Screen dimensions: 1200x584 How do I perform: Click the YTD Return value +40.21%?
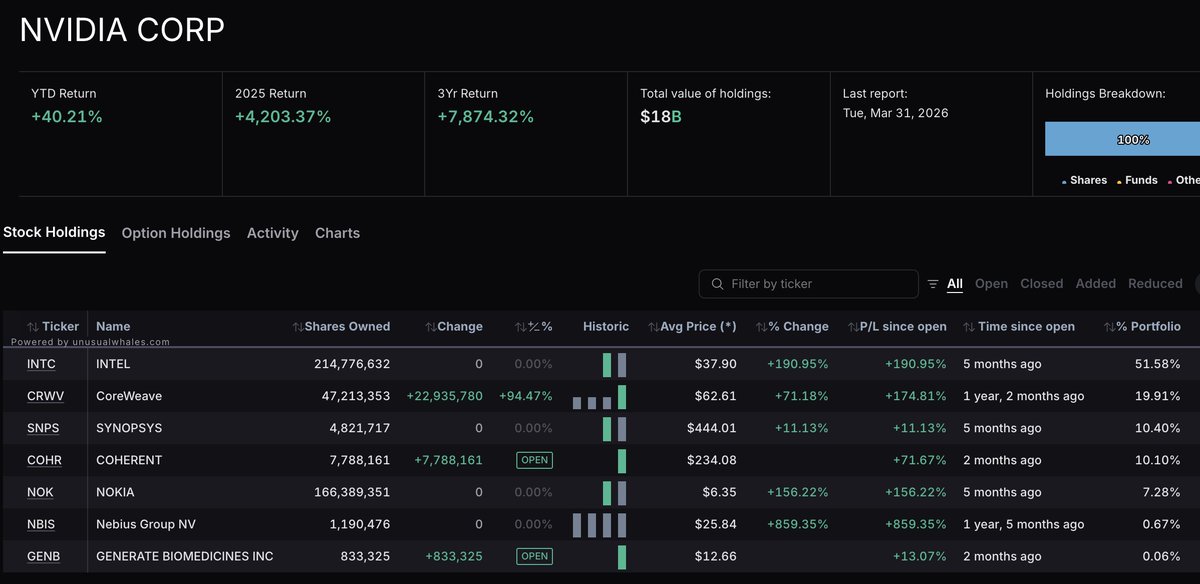coord(67,117)
